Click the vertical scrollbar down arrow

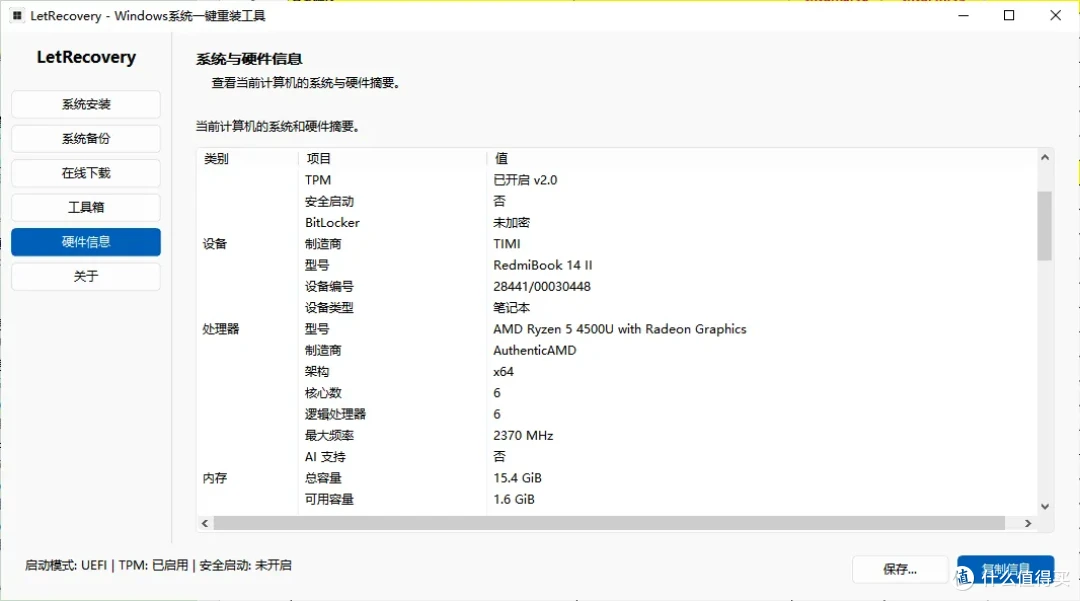tap(1045, 507)
